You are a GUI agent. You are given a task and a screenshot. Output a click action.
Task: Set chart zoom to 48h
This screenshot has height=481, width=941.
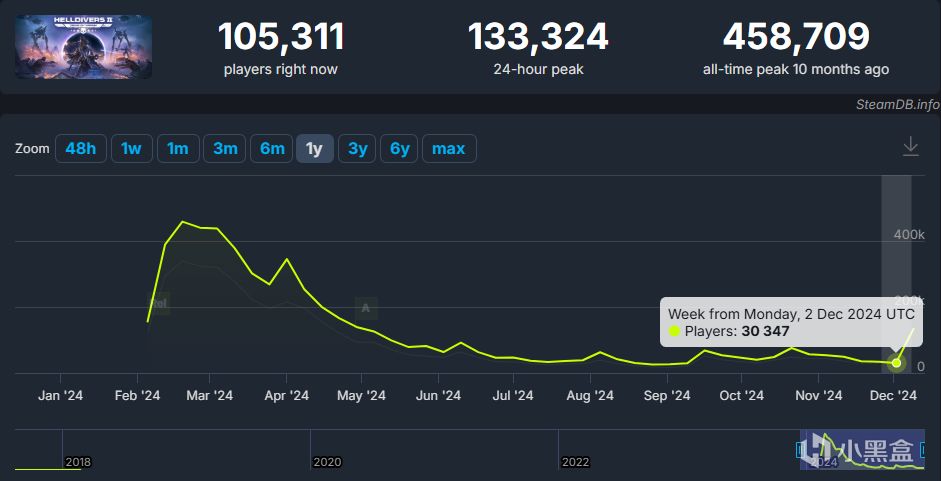click(81, 148)
